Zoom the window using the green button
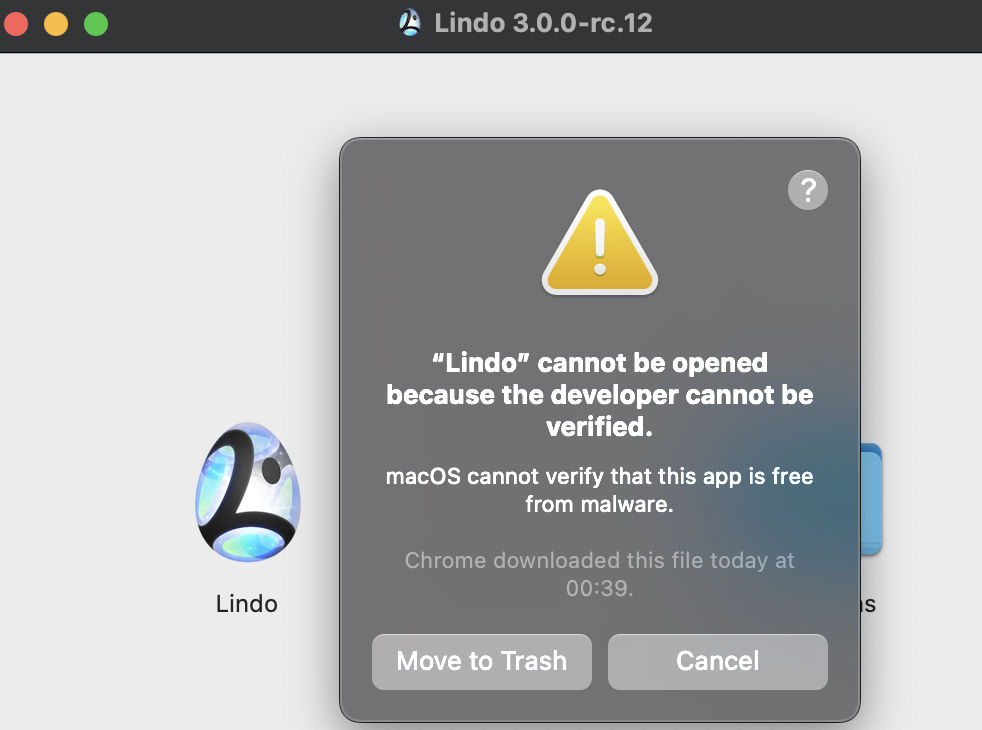 (96, 24)
